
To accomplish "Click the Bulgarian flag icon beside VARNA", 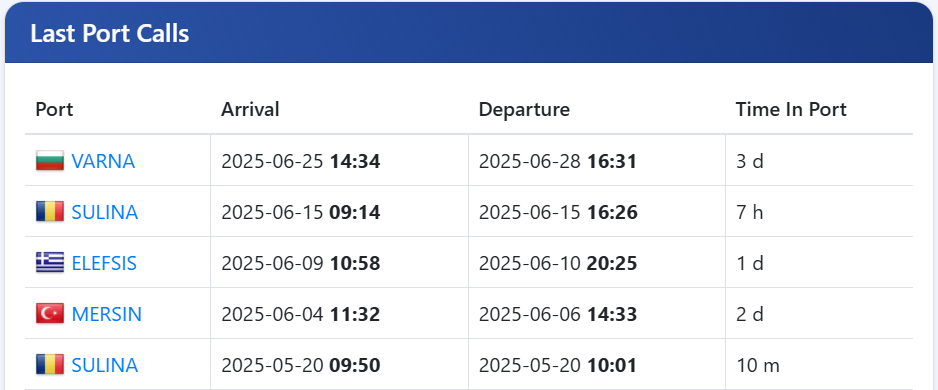I will tap(50, 161).
